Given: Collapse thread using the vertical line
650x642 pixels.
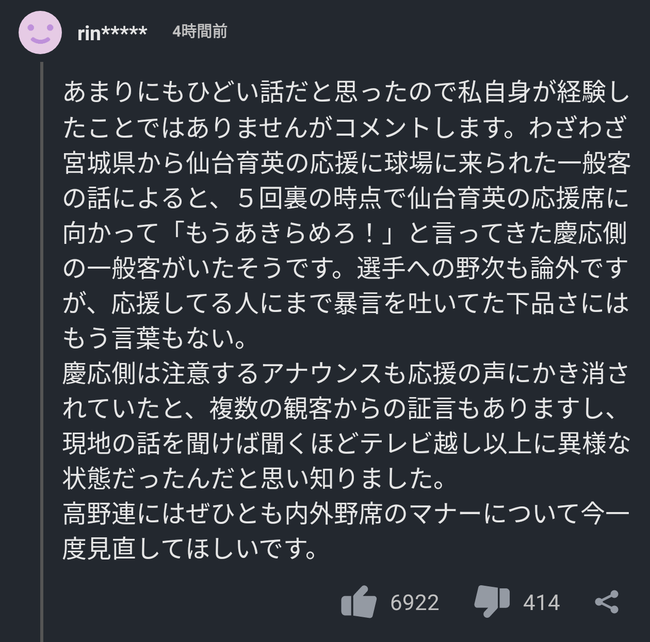Looking at the screenshot, I should 42,351.
